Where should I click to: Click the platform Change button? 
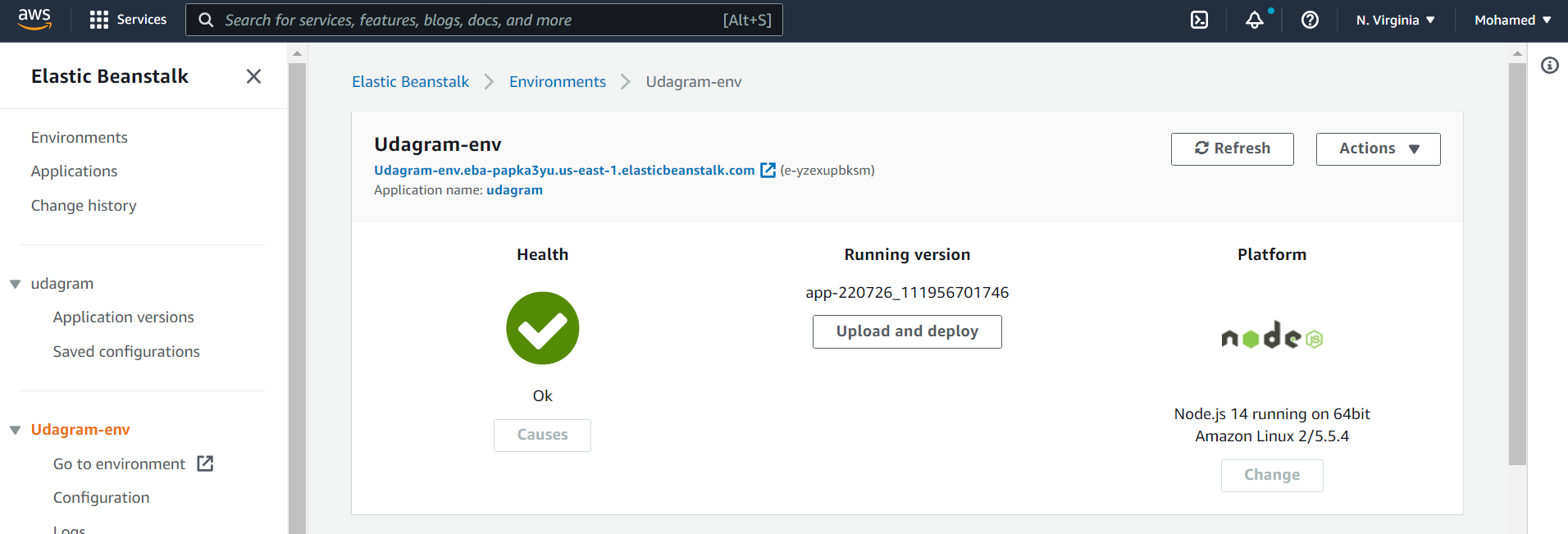pos(1272,475)
